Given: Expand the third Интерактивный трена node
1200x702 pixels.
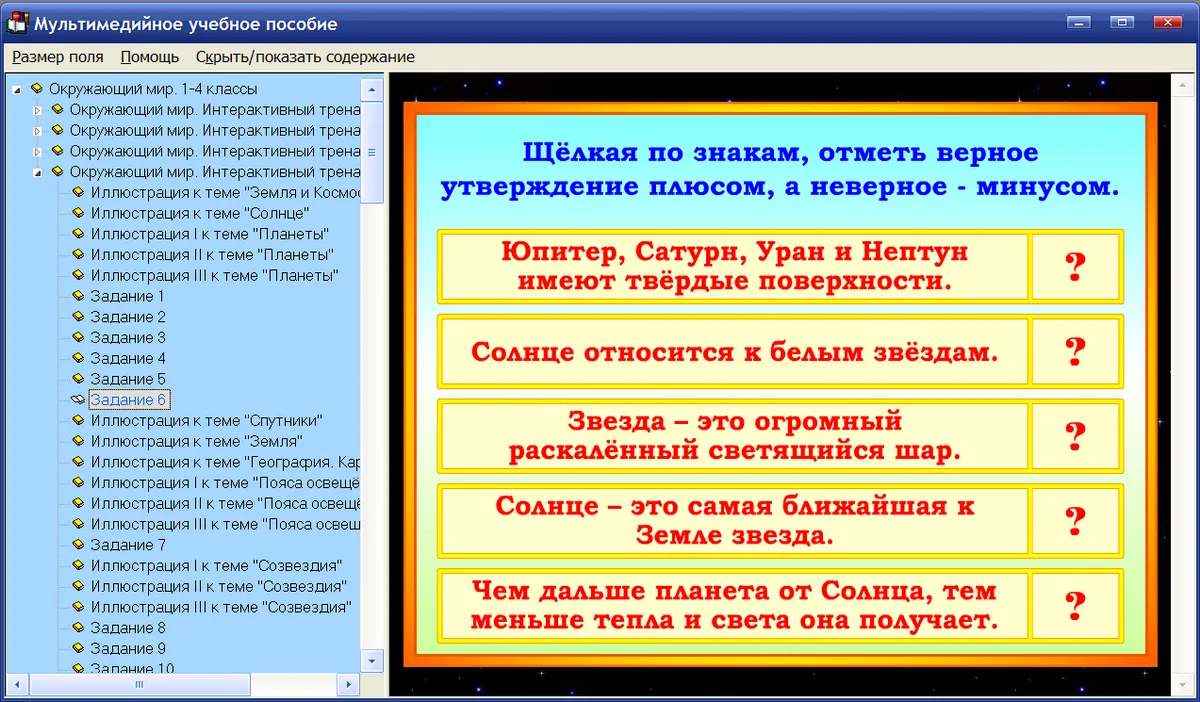Looking at the screenshot, I should tap(38, 151).
